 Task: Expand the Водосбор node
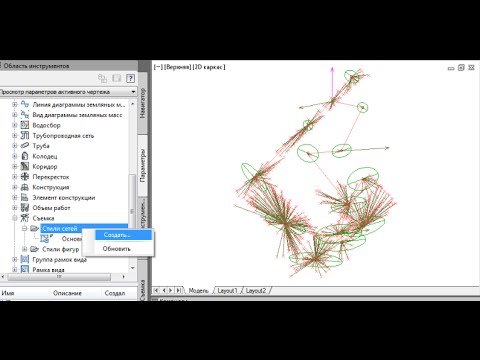pyautogui.click(x=15, y=125)
